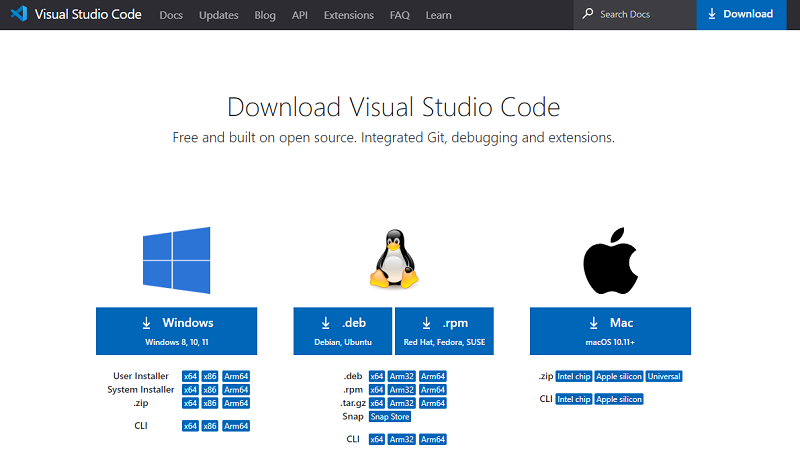This screenshot has height=451, width=800.
Task: Download the .rpm package for Red Hat
Action: [x=444, y=331]
